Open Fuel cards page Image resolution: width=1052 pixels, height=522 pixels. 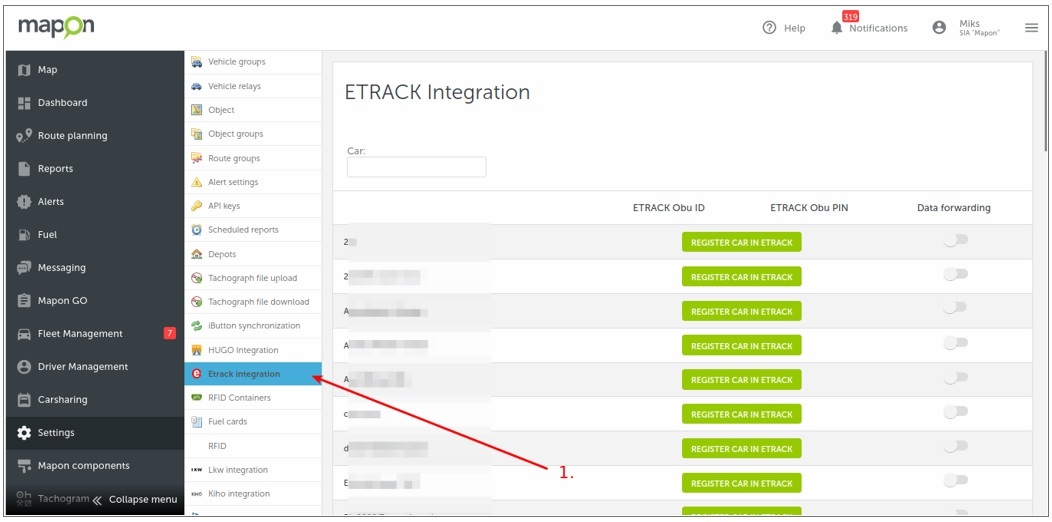click(x=253, y=421)
